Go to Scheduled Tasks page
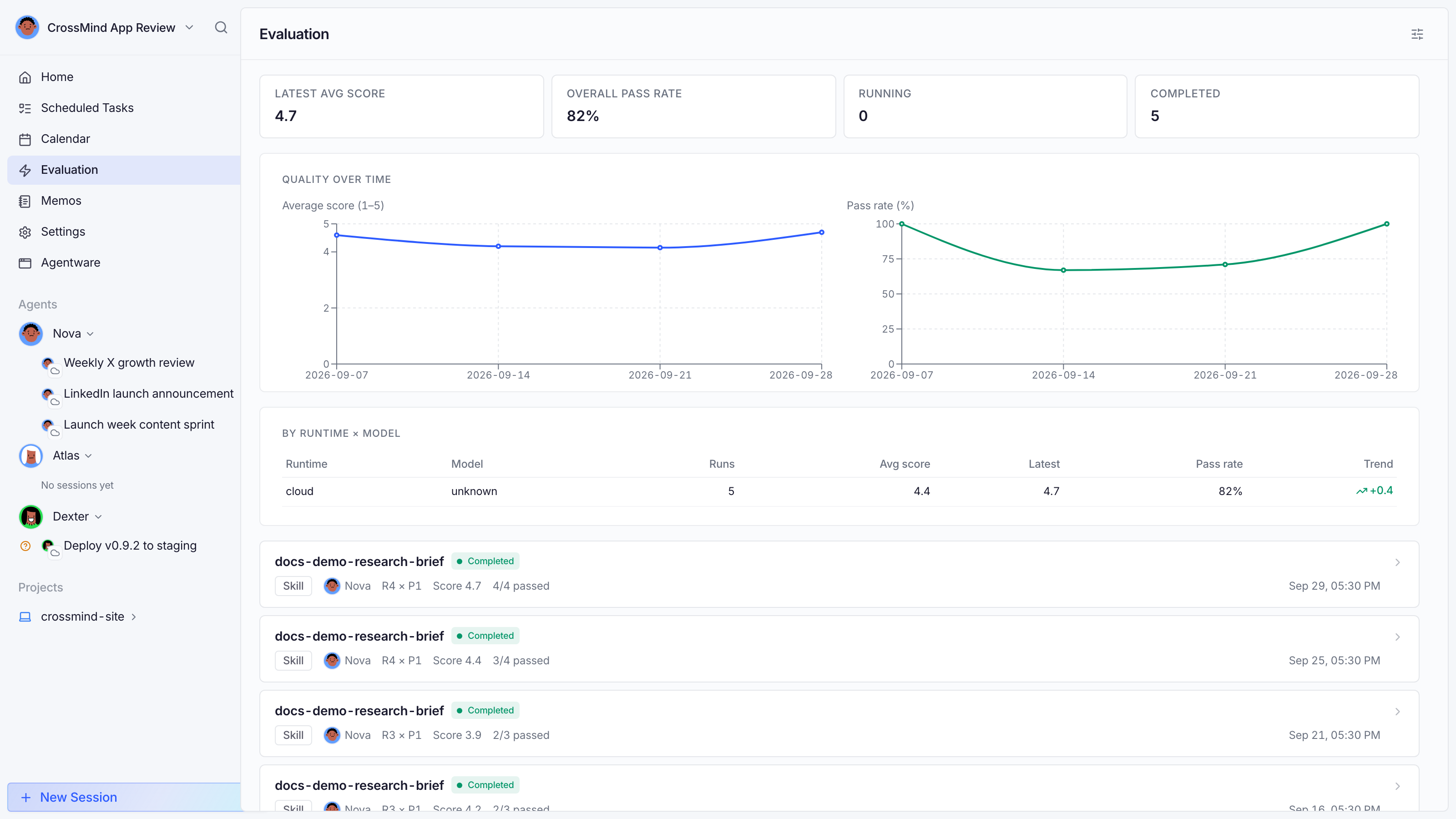Viewport: 1456px width, 819px height. click(124, 108)
